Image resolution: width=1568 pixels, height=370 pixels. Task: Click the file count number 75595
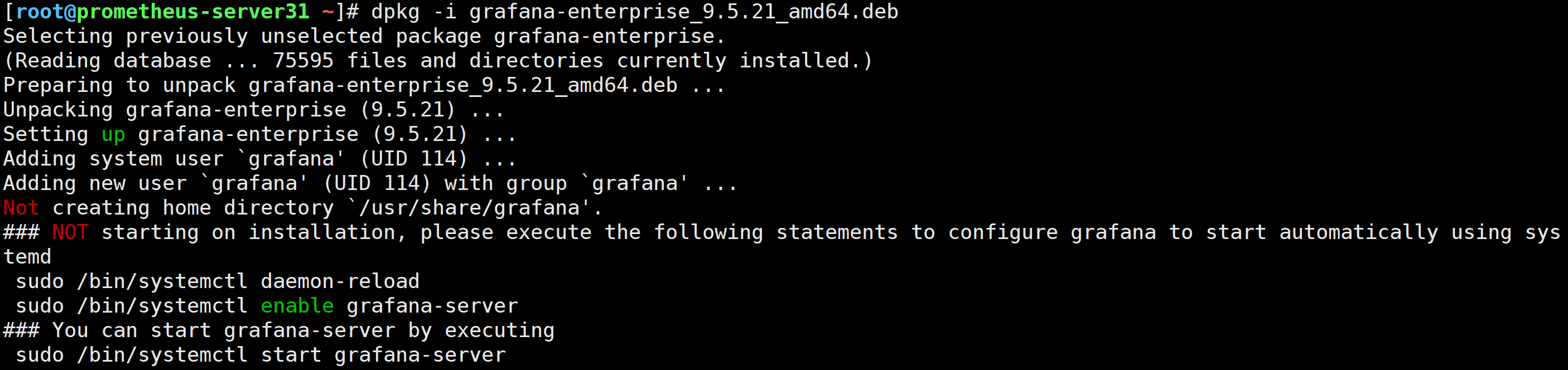tap(303, 61)
